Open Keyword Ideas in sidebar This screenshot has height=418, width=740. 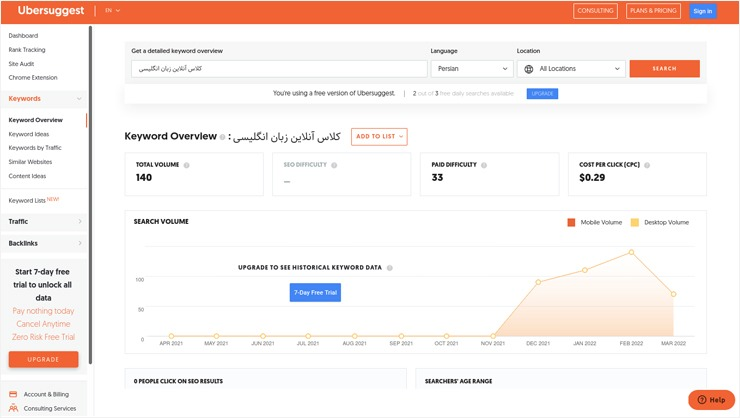click(28, 134)
